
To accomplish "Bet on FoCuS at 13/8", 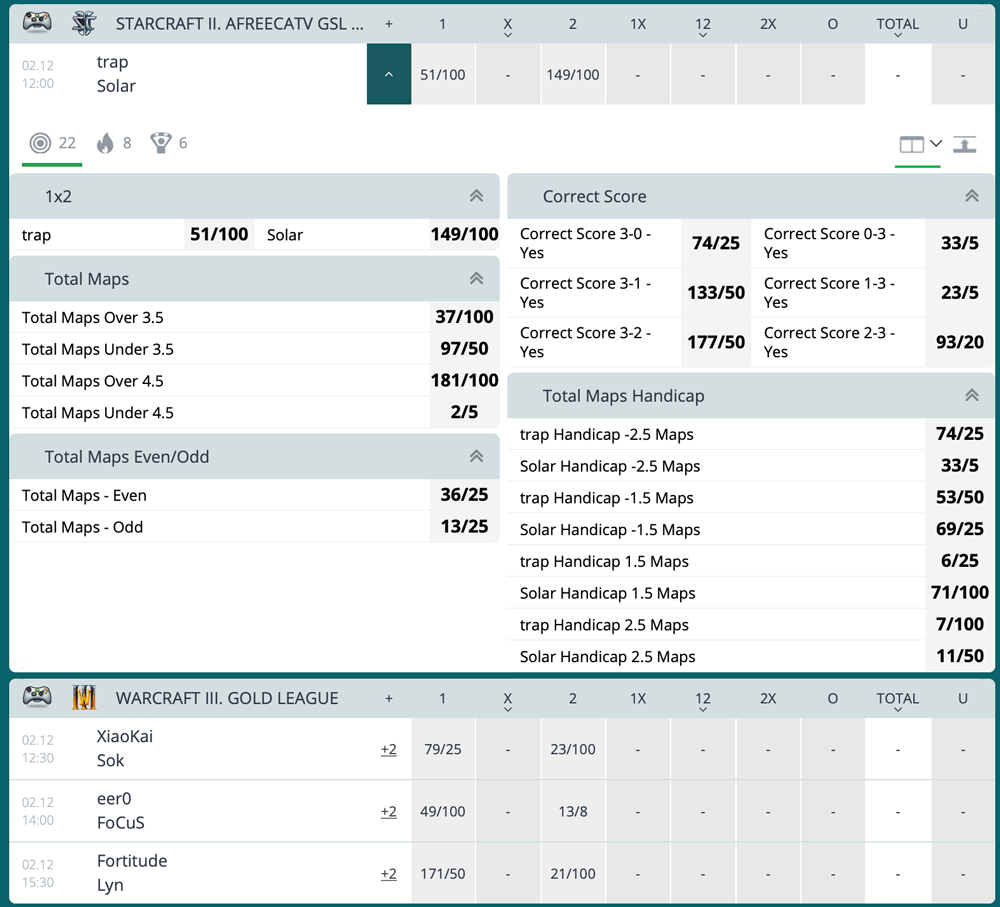I will click(573, 811).
